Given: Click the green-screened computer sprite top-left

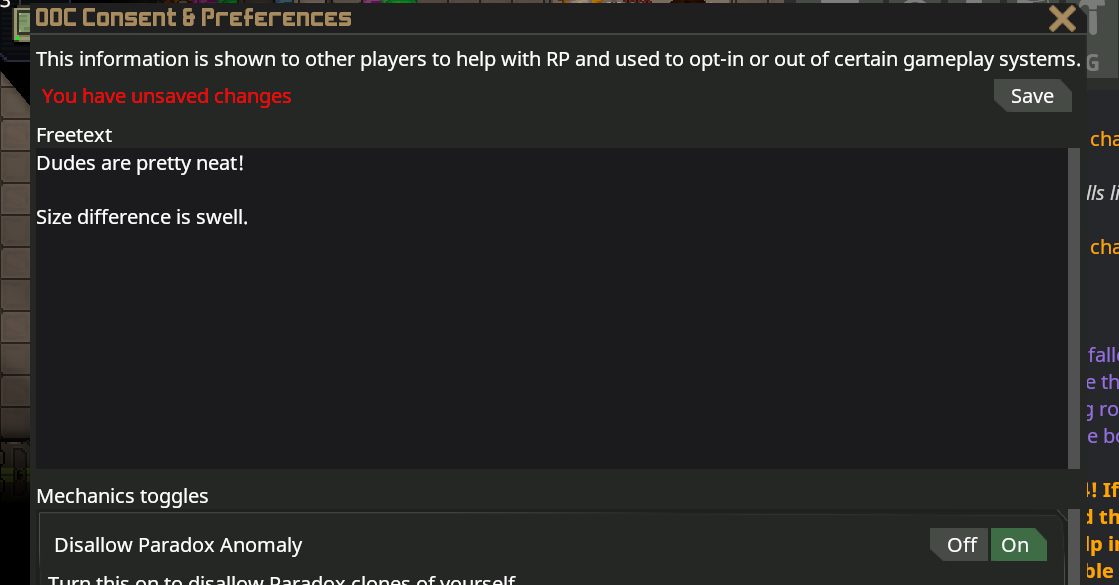Looking at the screenshot, I should tap(23, 23).
